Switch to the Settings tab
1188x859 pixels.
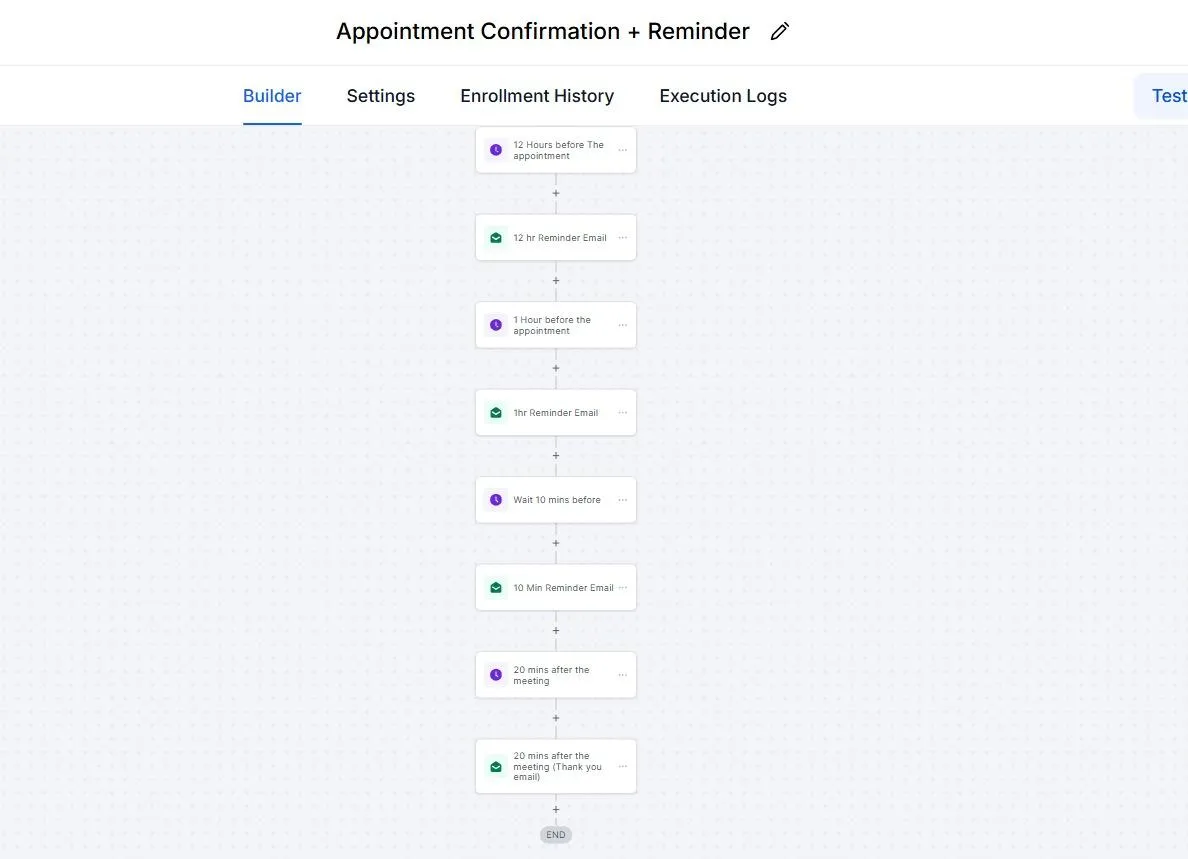click(380, 96)
